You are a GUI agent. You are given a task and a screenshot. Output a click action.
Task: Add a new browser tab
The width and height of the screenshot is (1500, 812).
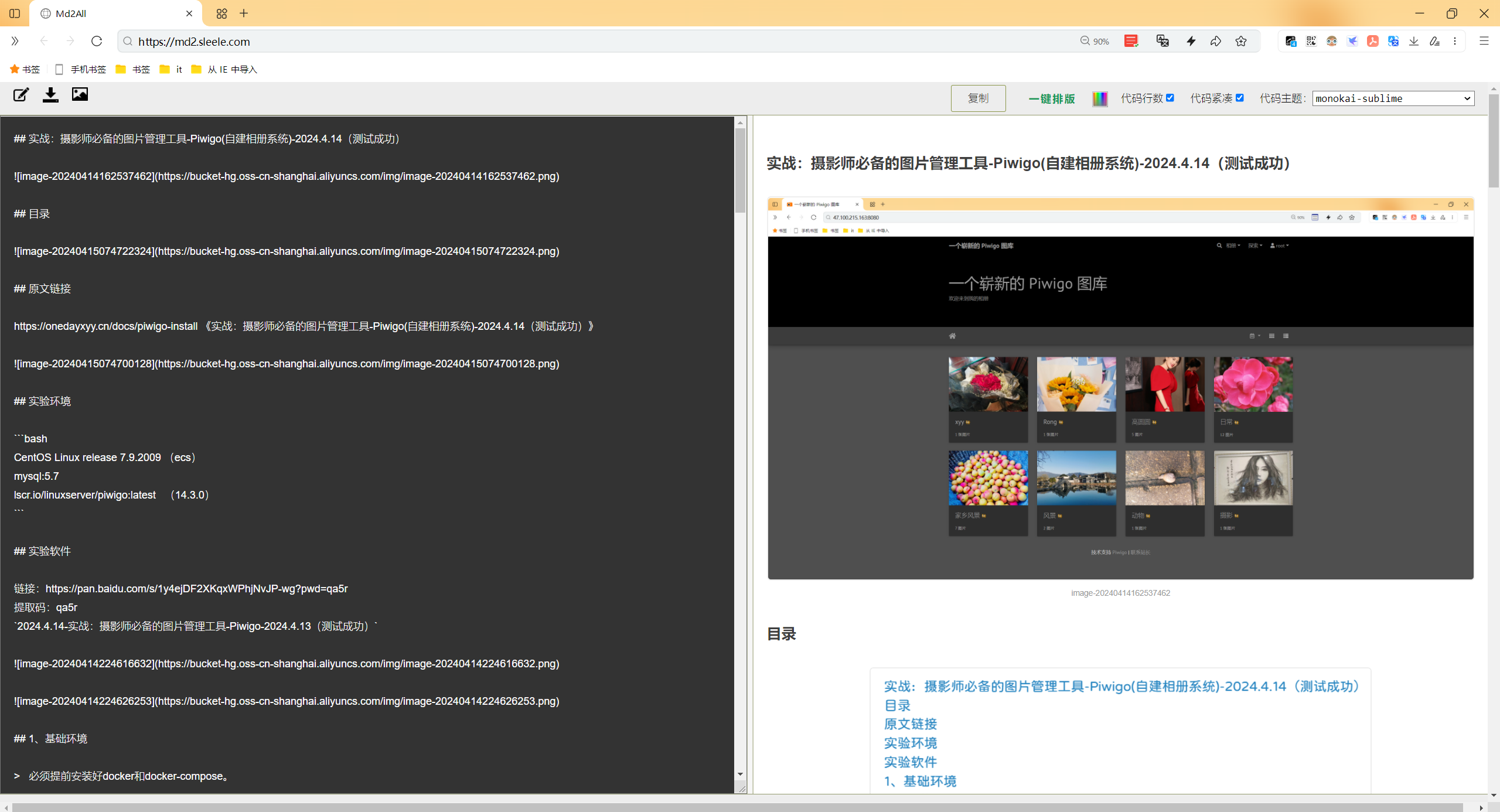pyautogui.click(x=244, y=13)
